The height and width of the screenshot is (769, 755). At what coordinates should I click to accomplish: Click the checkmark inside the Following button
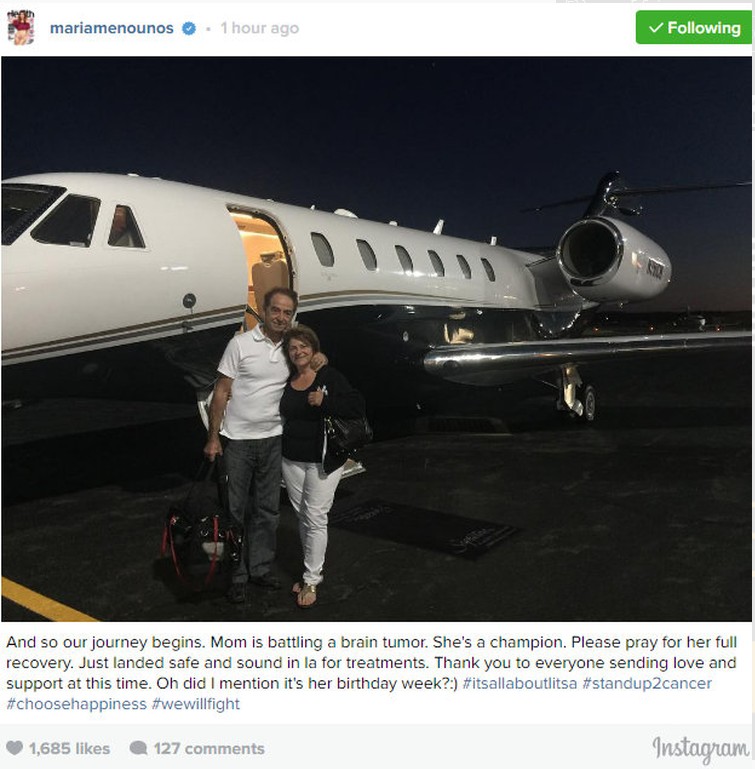[655, 28]
